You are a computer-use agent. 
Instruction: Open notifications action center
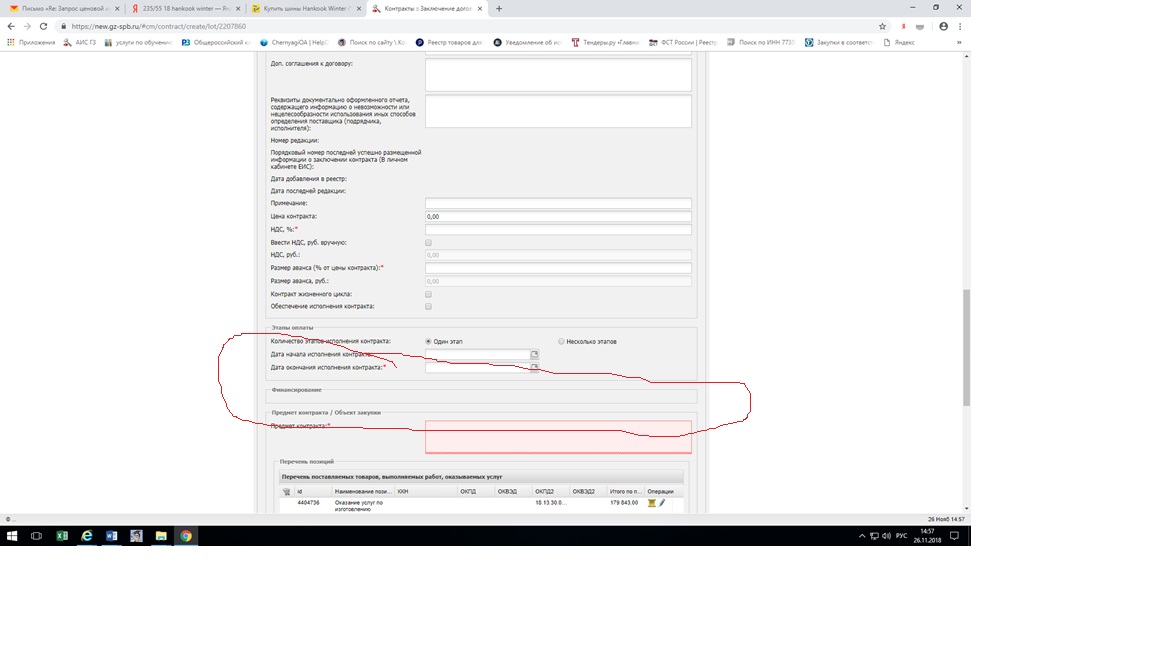click(x=954, y=536)
